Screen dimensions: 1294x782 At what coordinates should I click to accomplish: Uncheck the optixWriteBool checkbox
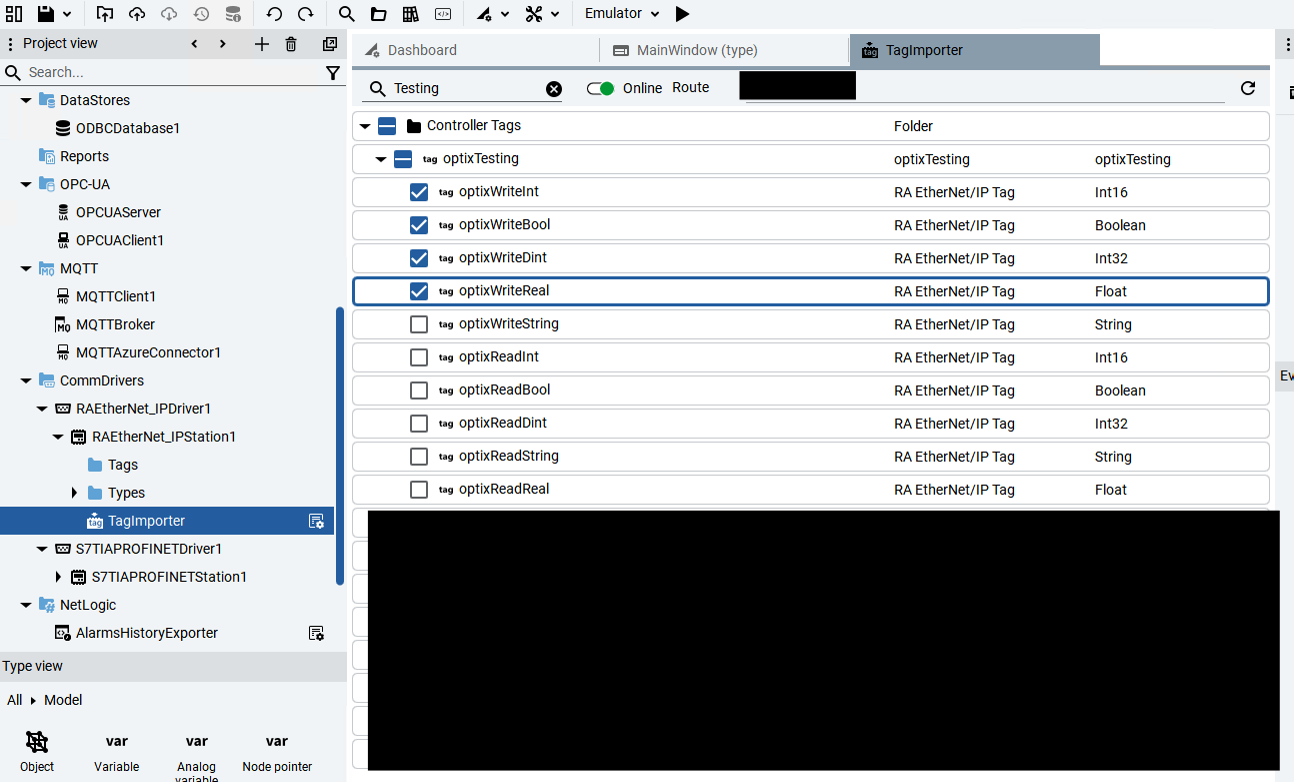419,225
